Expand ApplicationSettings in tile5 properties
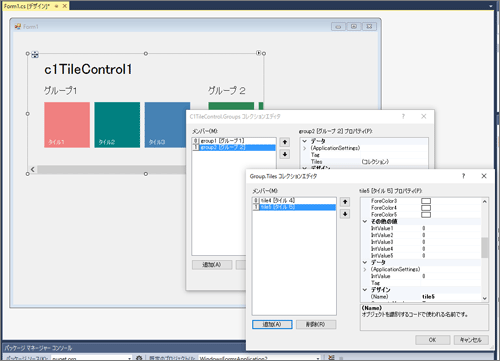The width and height of the screenshot is (500, 361). [x=365, y=269]
